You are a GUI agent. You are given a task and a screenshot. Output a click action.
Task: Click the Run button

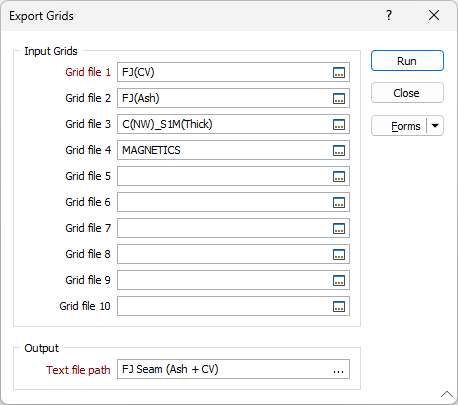coord(407,61)
